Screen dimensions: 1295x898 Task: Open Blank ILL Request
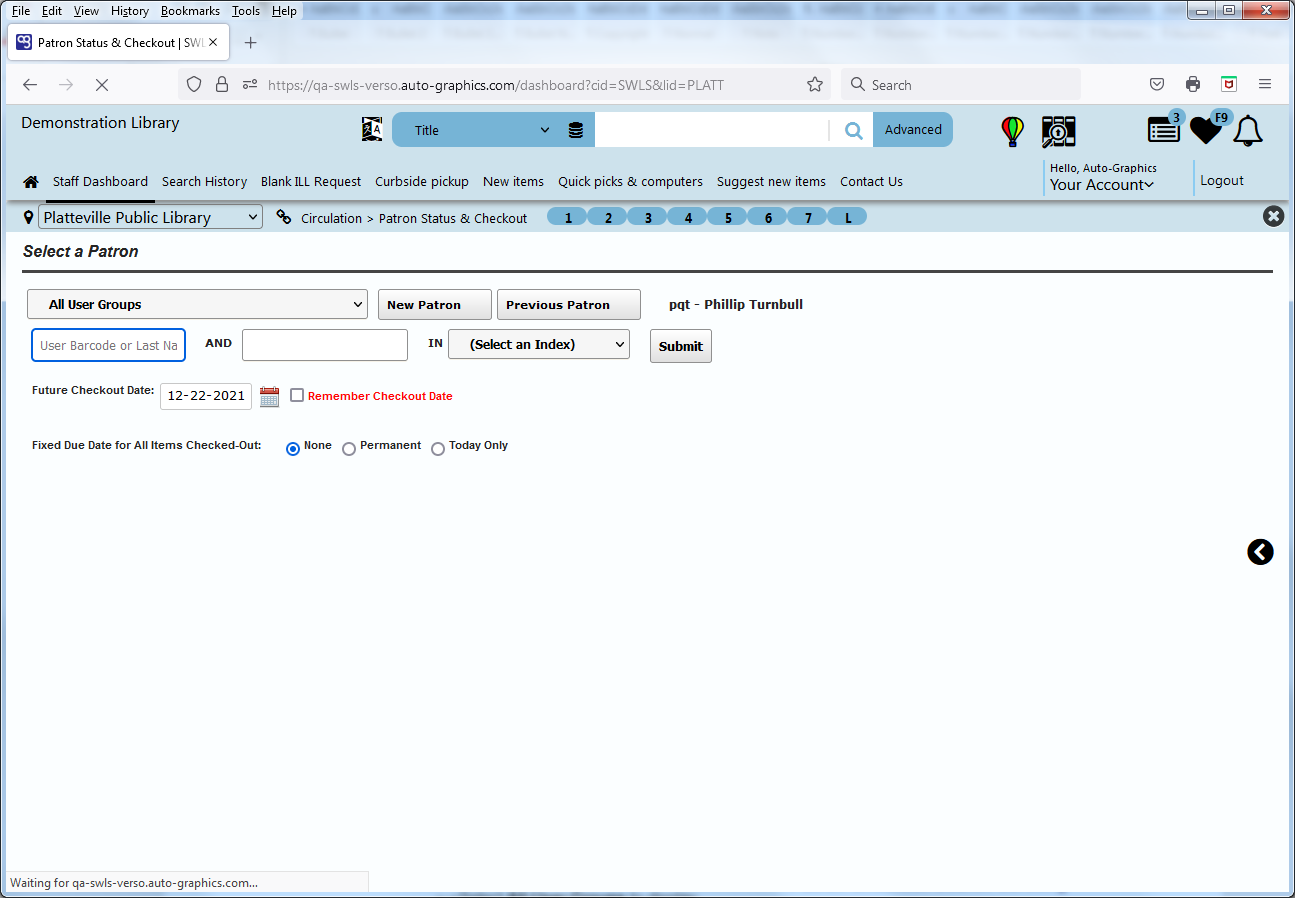click(x=311, y=182)
